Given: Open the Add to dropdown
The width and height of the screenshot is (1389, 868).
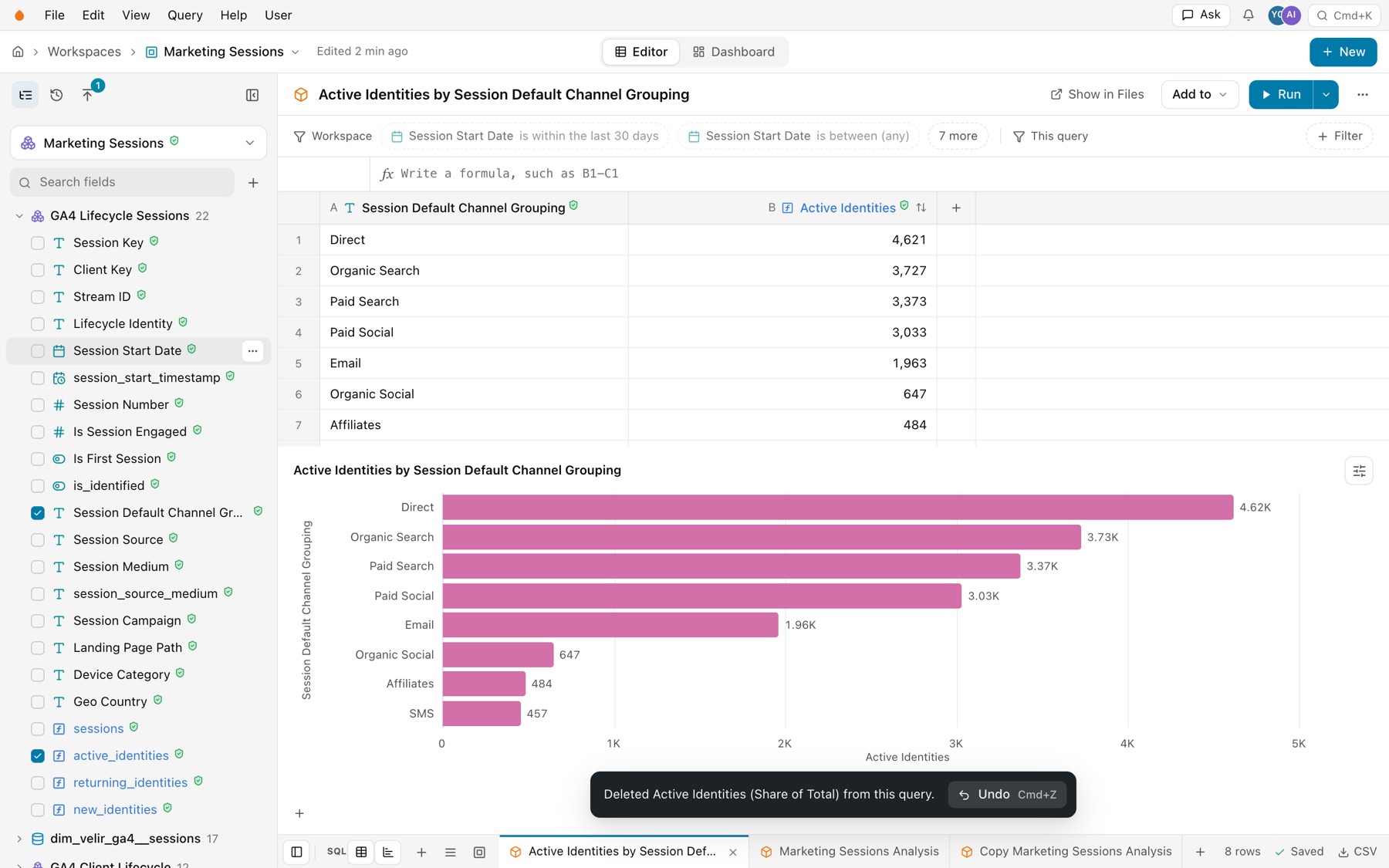Looking at the screenshot, I should tap(1199, 94).
